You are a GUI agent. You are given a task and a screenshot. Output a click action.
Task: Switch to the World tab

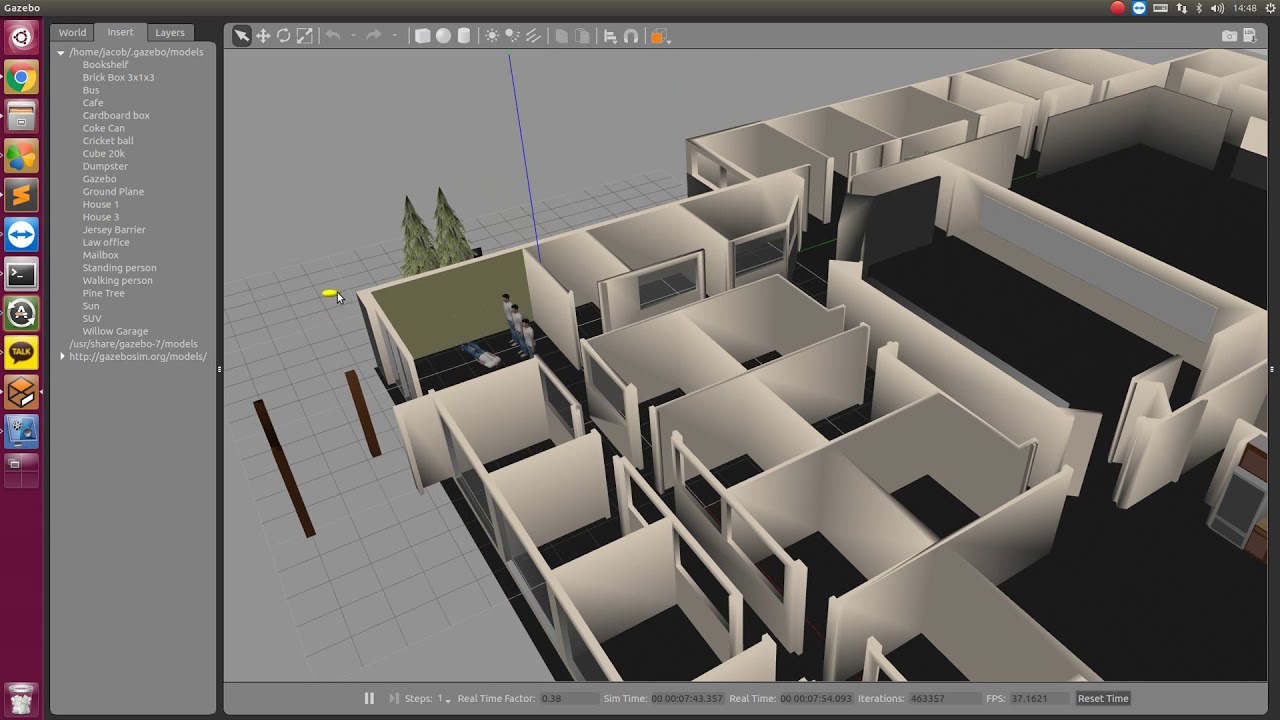point(72,32)
